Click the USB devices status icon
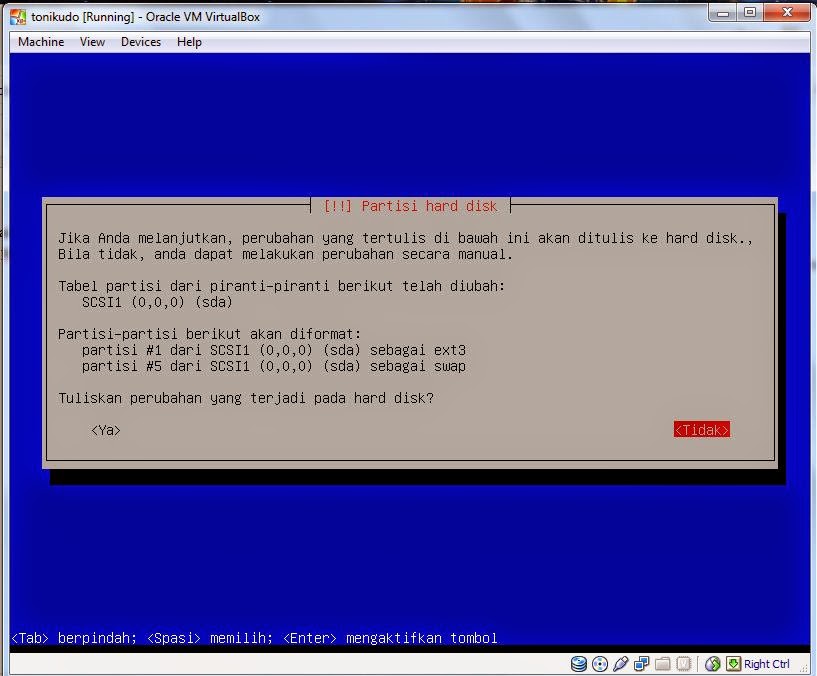The height and width of the screenshot is (676, 817). coord(621,663)
